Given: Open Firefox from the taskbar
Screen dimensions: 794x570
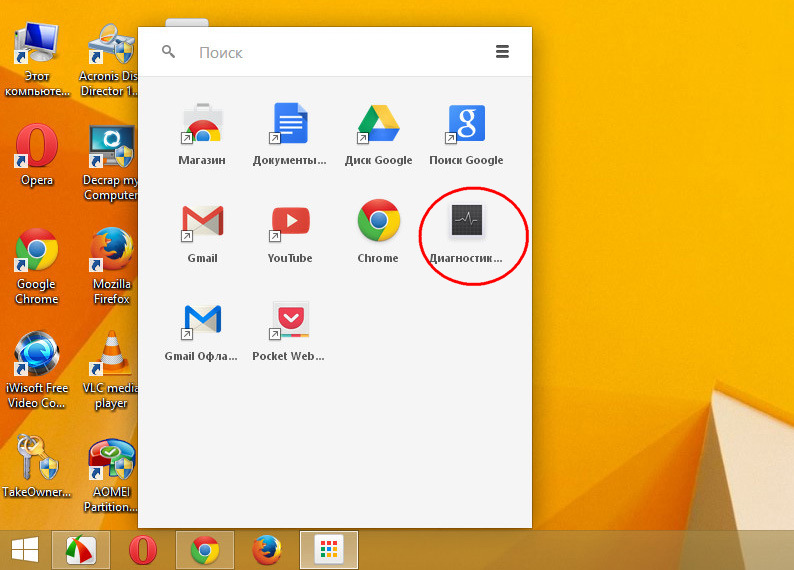Looking at the screenshot, I should [x=266, y=550].
